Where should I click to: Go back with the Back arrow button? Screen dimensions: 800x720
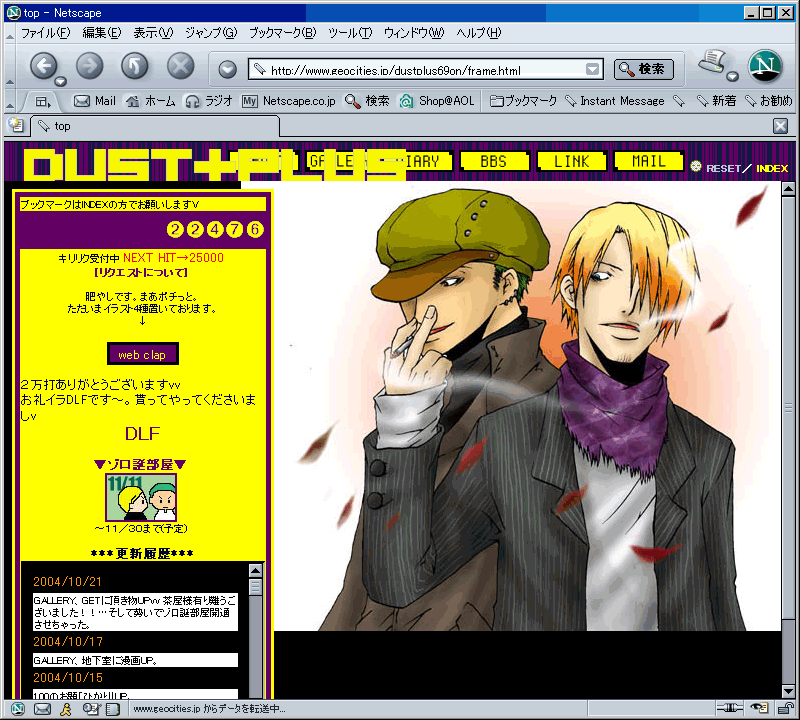pos(43,65)
